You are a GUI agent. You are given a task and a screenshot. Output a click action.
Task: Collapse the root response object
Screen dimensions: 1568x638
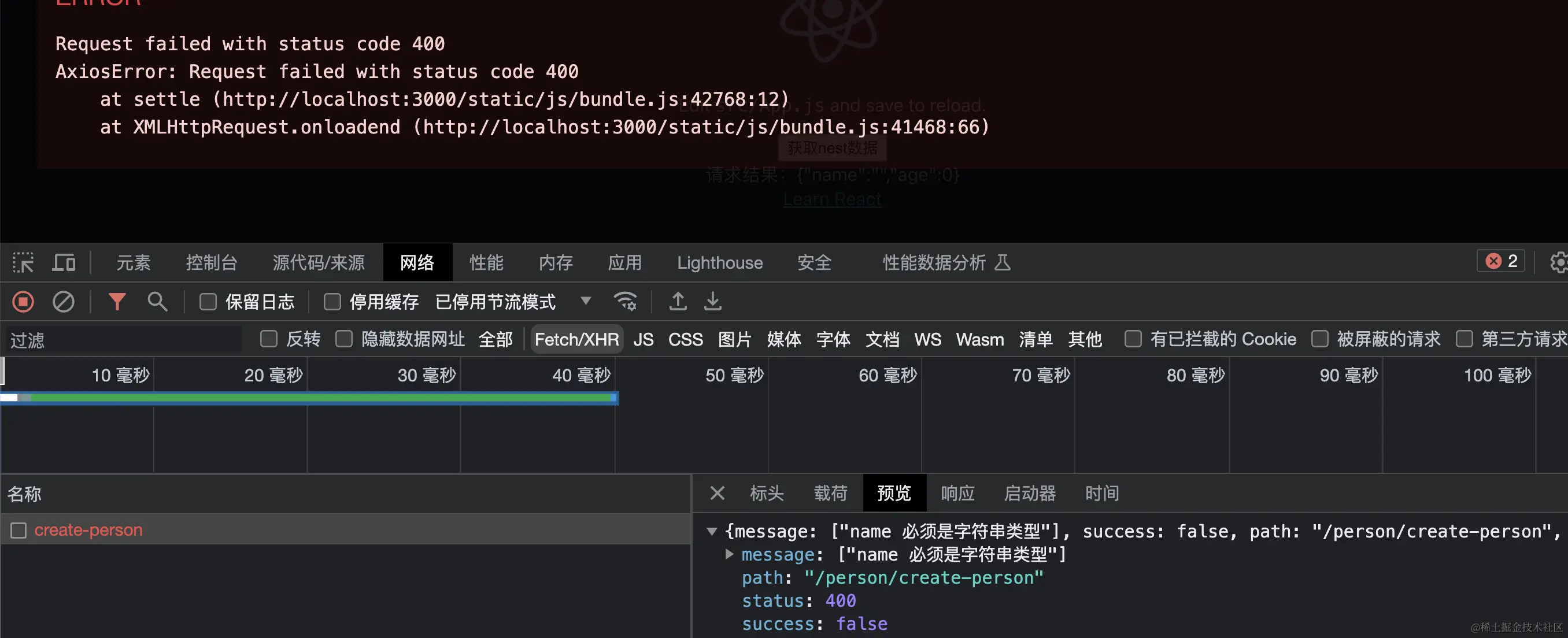(x=712, y=531)
